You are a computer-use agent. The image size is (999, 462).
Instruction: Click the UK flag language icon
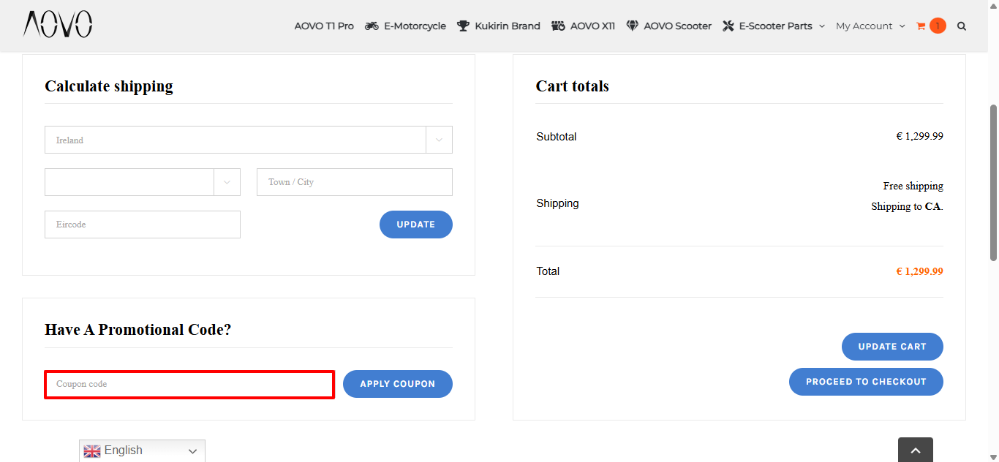pos(92,451)
